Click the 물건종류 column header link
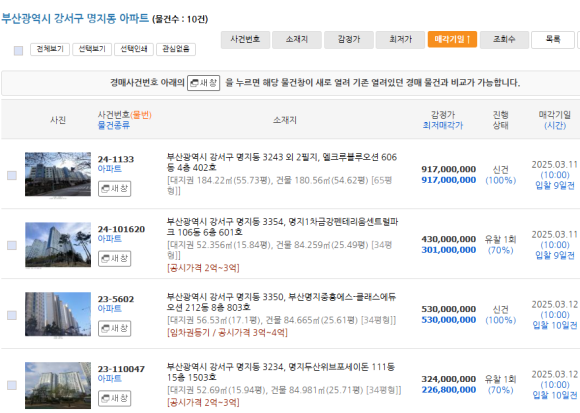 click(114, 125)
